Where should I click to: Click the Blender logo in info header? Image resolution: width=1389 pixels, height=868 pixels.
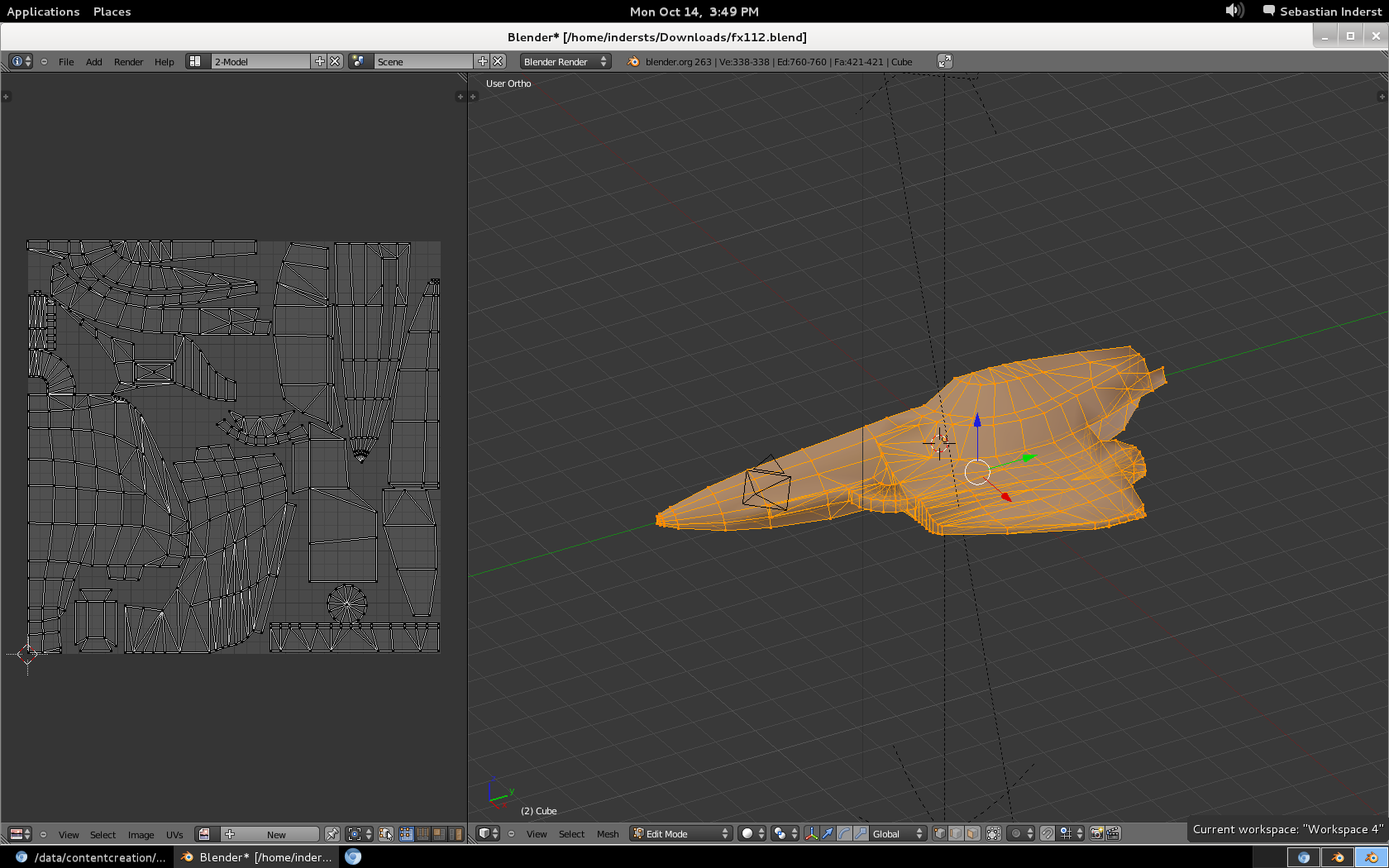pyautogui.click(x=633, y=61)
